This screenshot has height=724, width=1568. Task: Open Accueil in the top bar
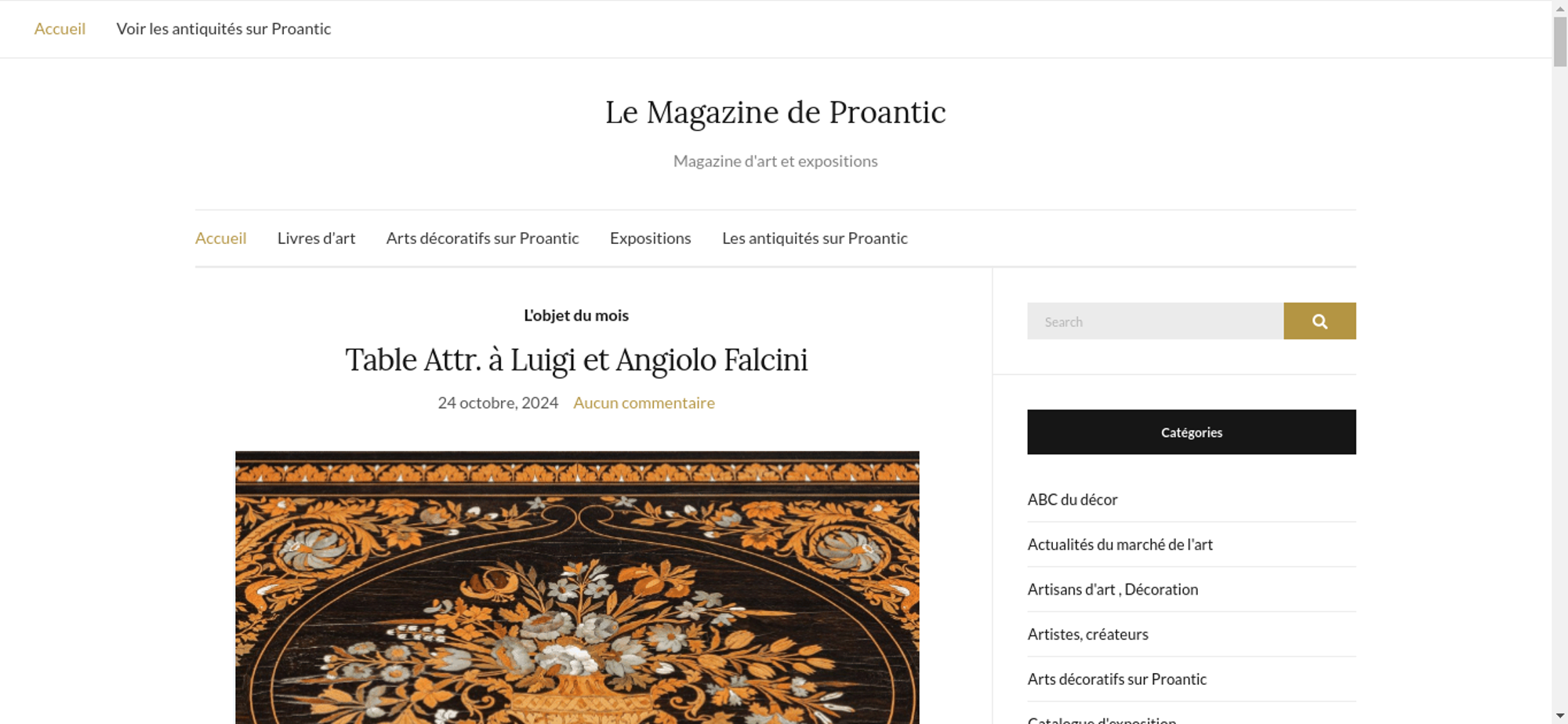pyautogui.click(x=60, y=29)
